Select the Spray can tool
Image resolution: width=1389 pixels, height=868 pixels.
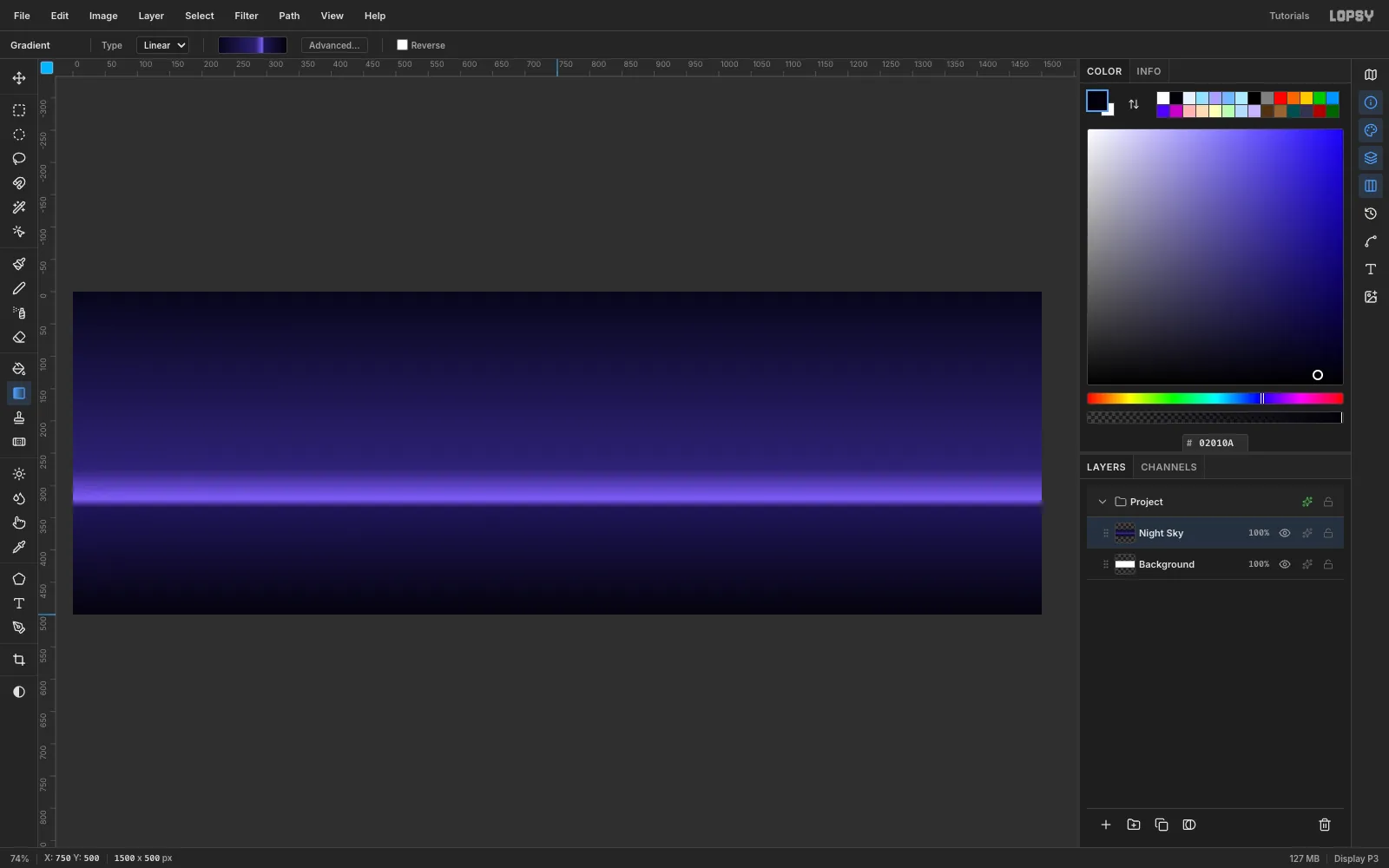pos(19,312)
